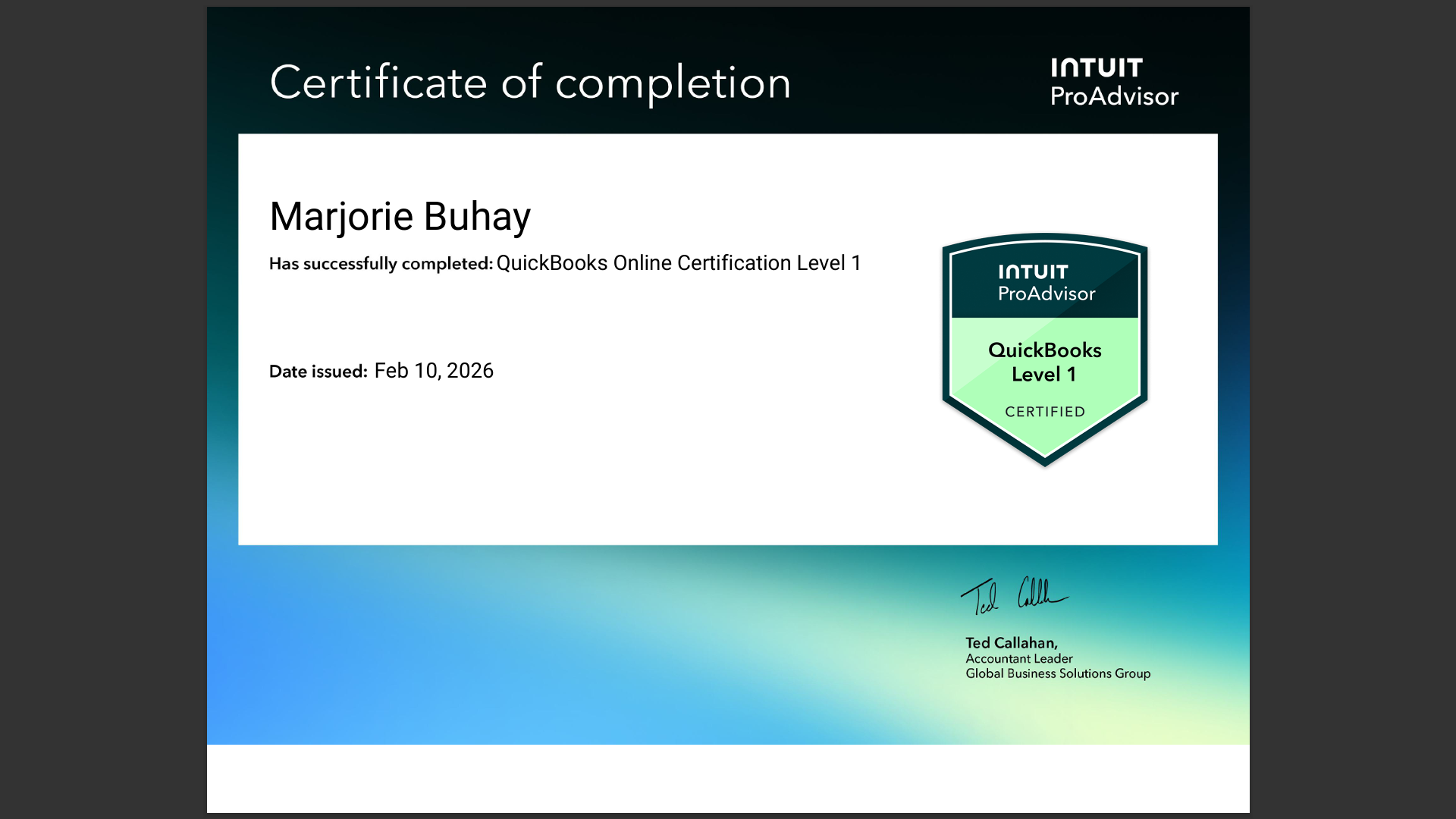Click the CERTIFIED label on the shield badge
Viewport: 1456px width, 819px height.
(x=1045, y=411)
